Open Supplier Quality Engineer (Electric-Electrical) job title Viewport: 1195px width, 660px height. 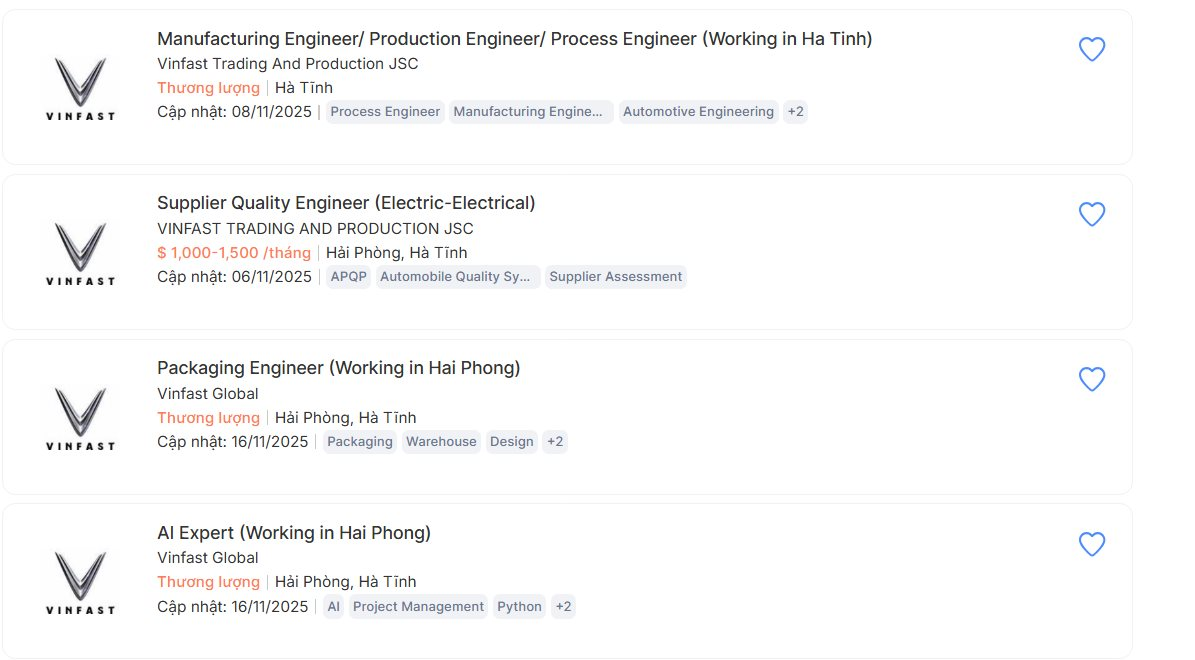pos(346,203)
